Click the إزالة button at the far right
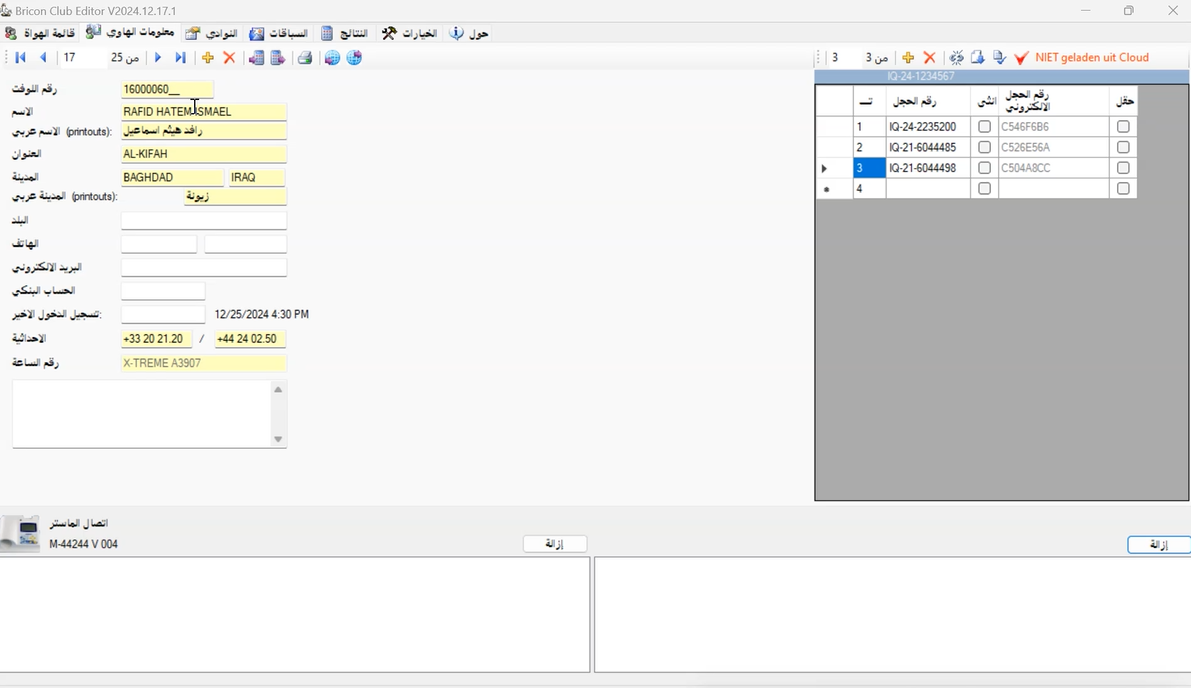The width and height of the screenshot is (1191, 688). tap(1157, 545)
